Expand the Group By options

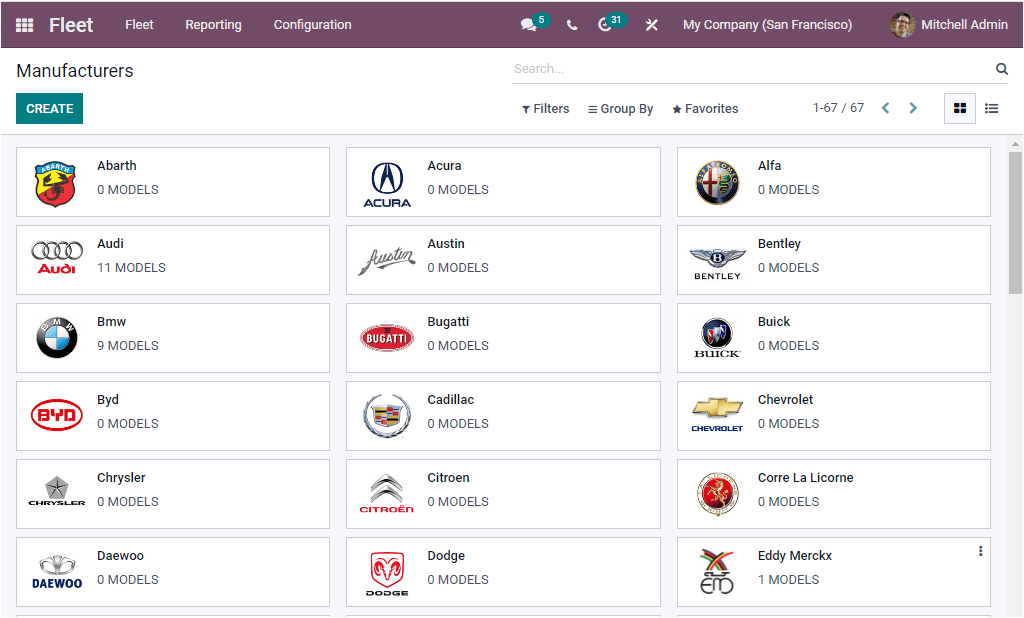tap(620, 108)
